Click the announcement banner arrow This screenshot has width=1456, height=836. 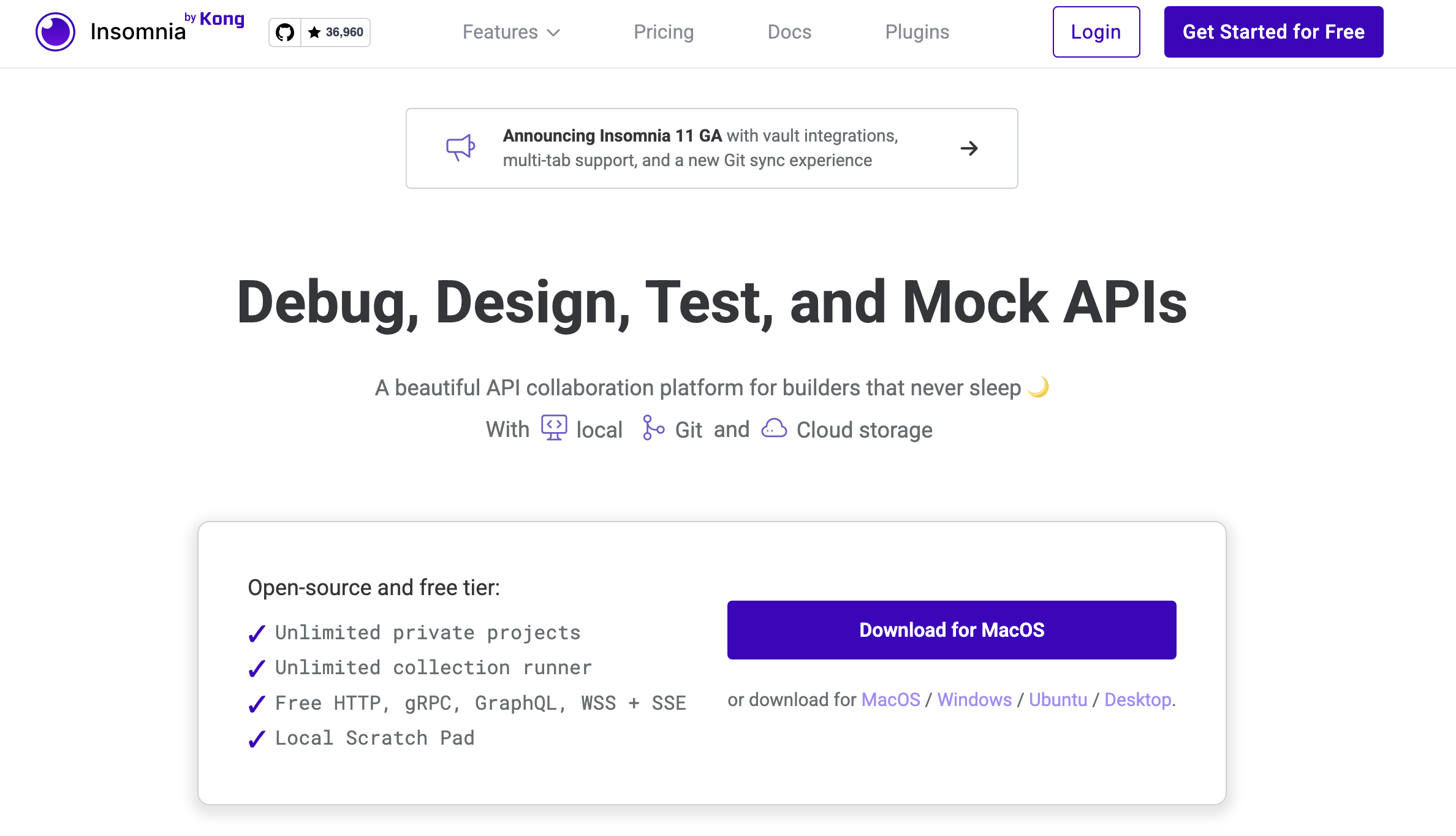969,148
